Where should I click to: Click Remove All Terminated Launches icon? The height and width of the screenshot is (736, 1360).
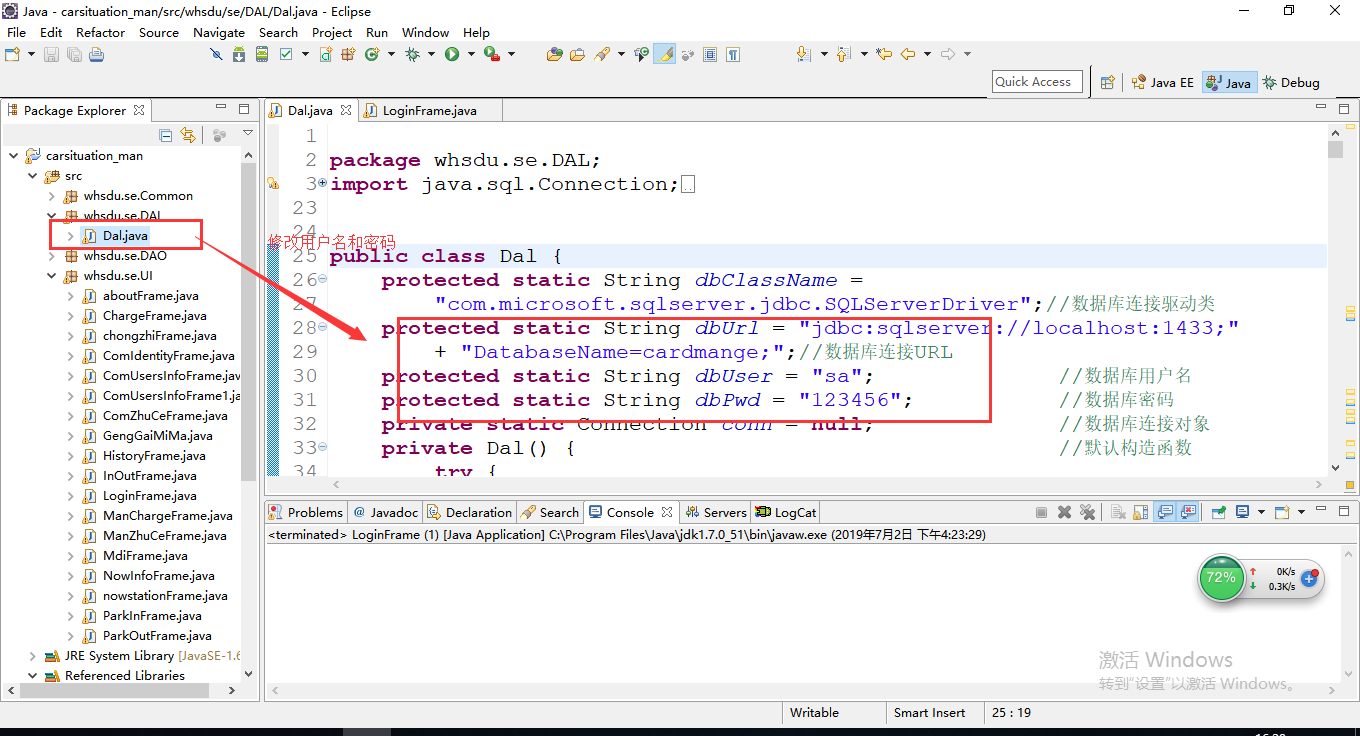1088,512
